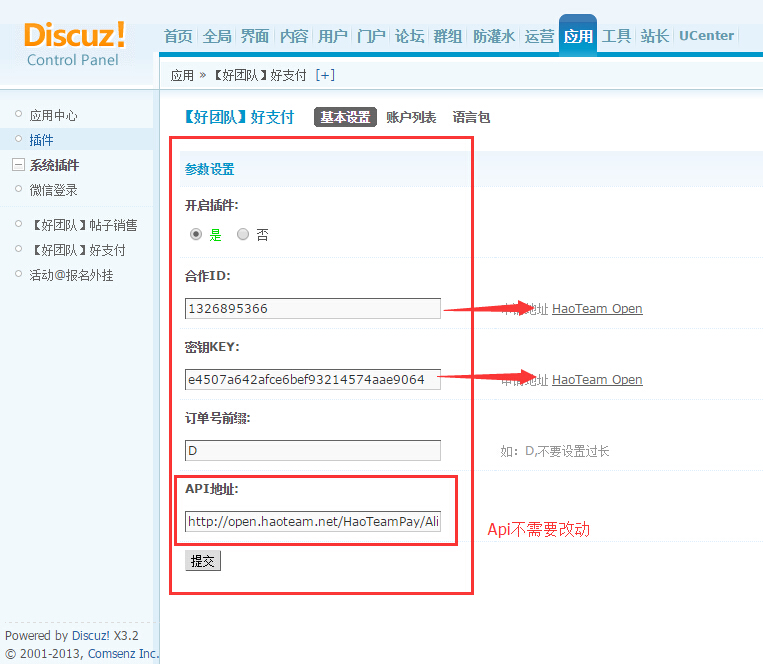Open the 门户 menu tab
763x664 pixels.
tap(371, 36)
